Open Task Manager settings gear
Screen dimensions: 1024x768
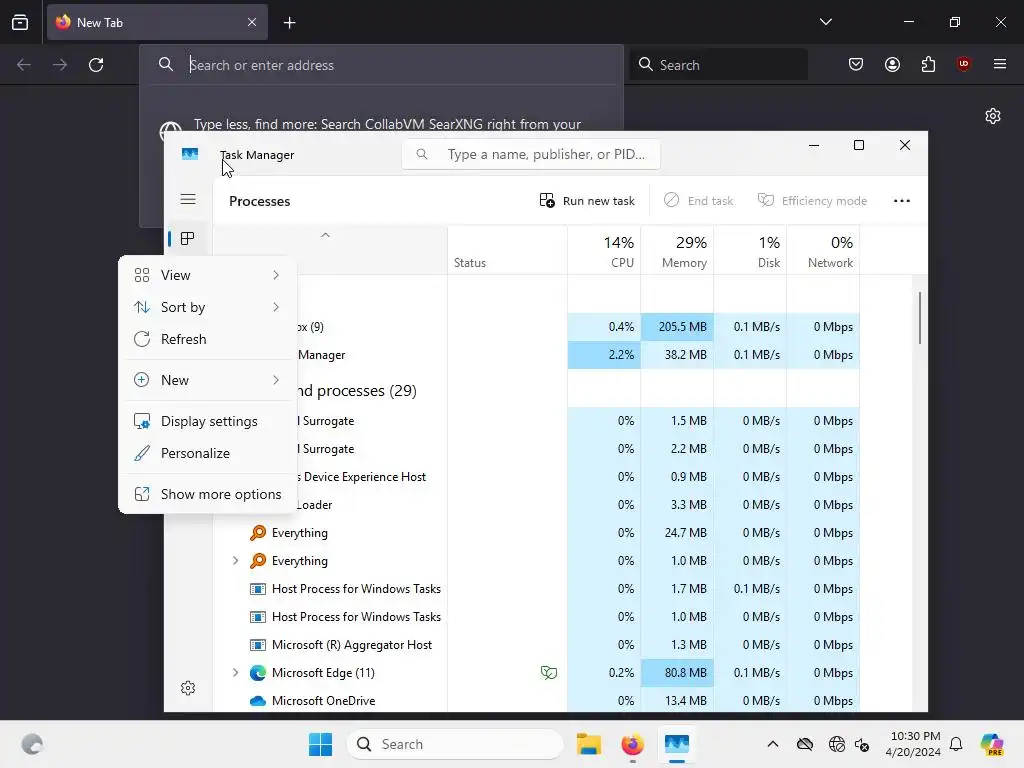tap(188, 688)
